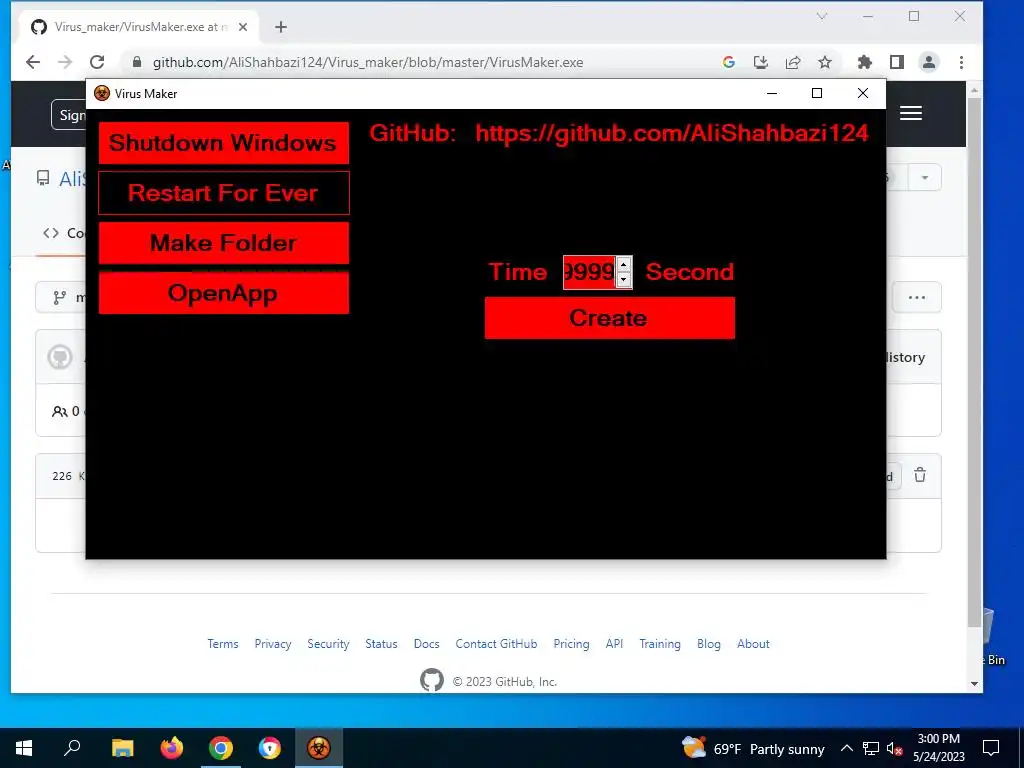Open GitHub Terms link

(x=223, y=644)
